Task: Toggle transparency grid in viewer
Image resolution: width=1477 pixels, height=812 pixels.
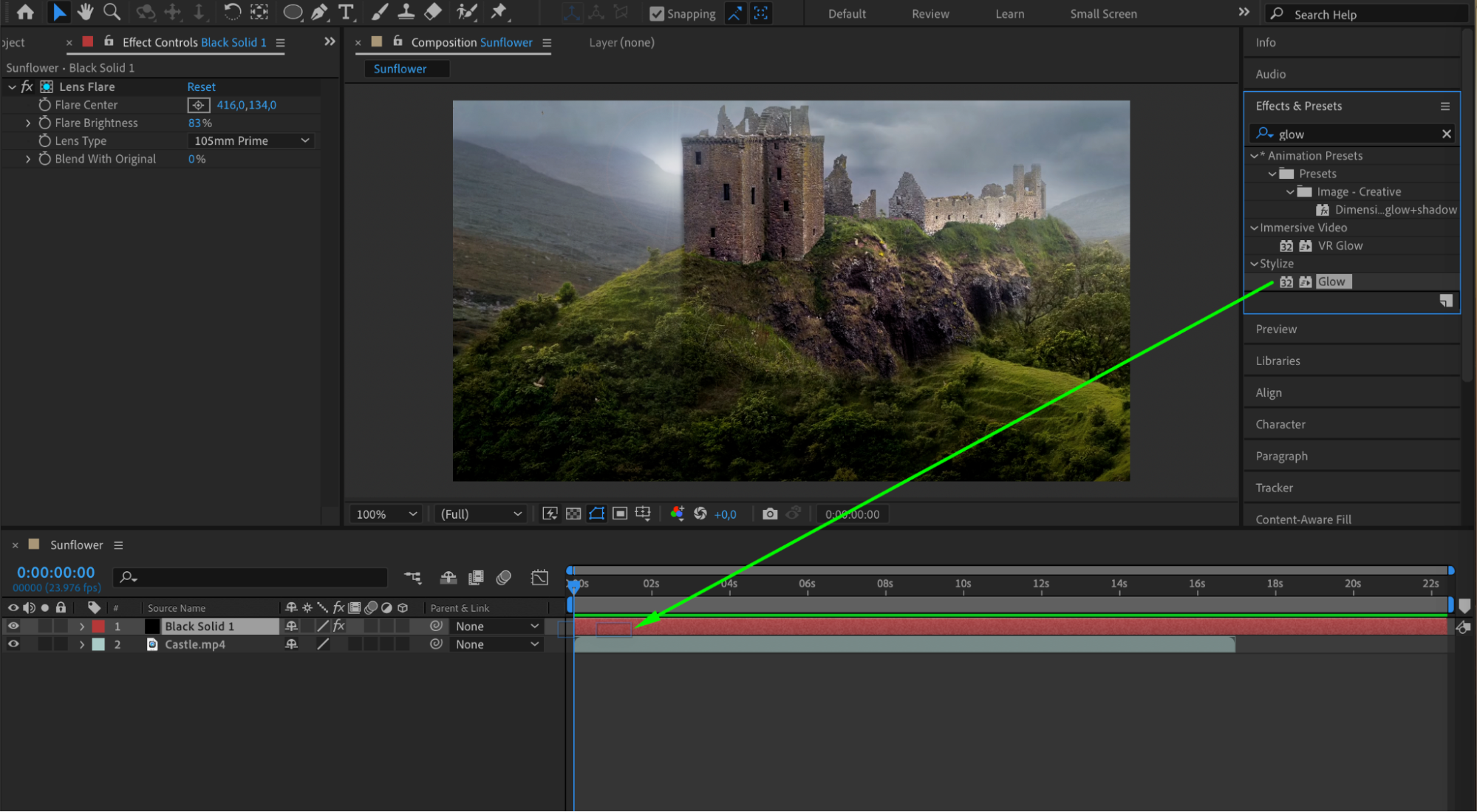Action: 573,514
